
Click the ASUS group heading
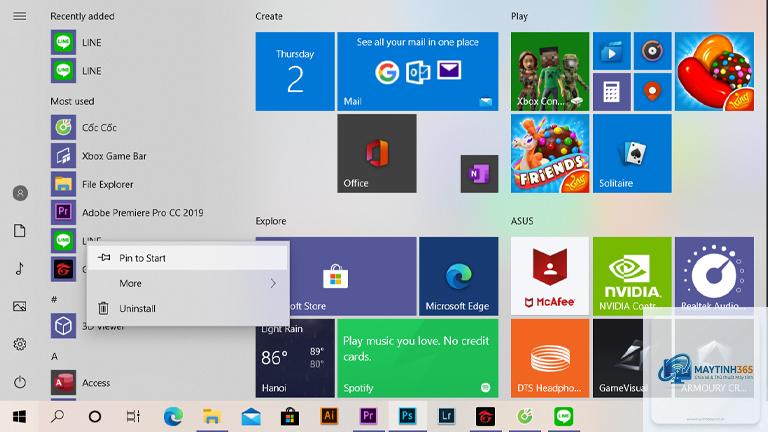click(x=522, y=221)
